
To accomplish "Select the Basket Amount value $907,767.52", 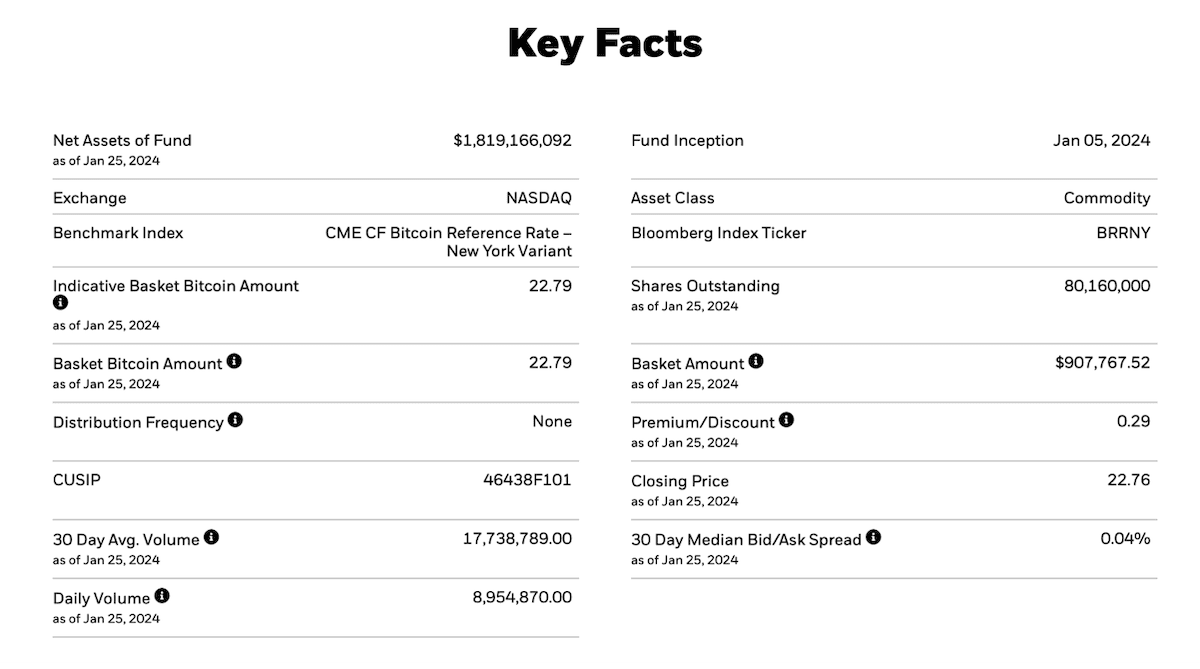I will [x=1103, y=362].
